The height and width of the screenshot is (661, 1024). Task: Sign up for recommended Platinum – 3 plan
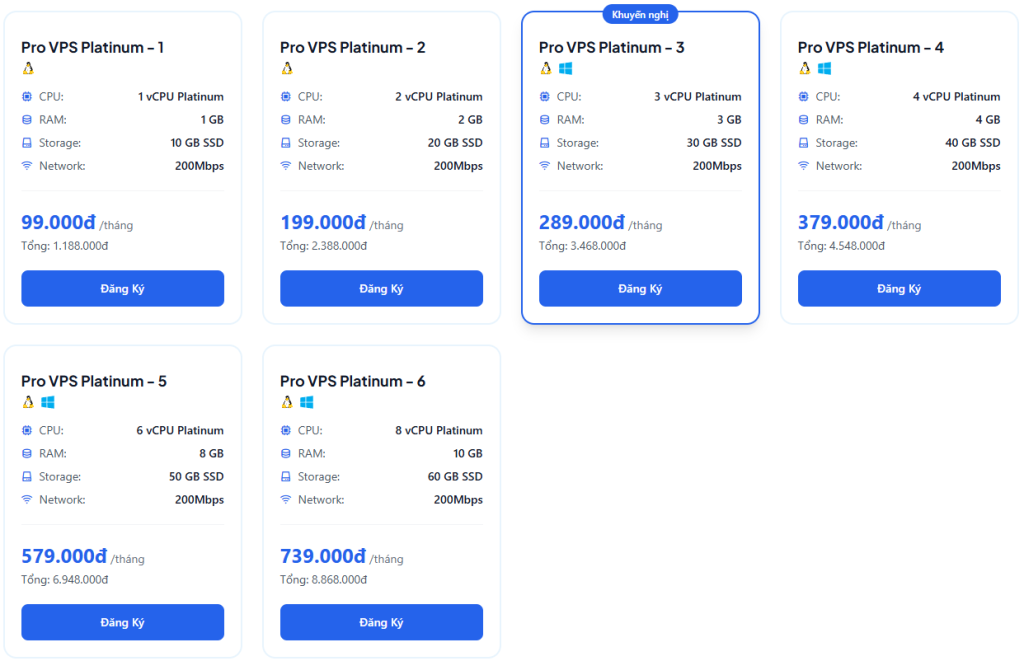pos(640,289)
